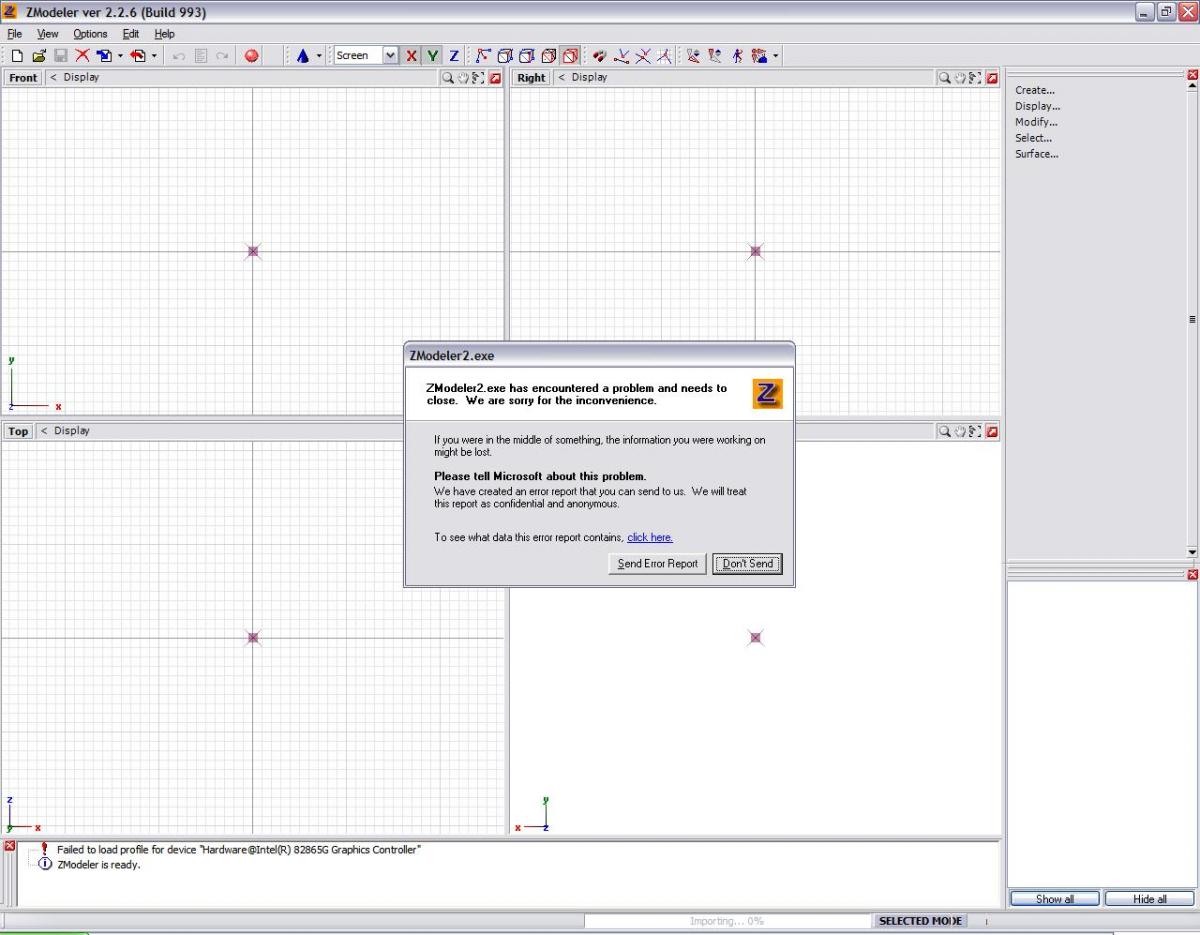Open the last toolbar icon's dropdown arrow
Image resolution: width=1200 pixels, height=935 pixels.
point(775,56)
